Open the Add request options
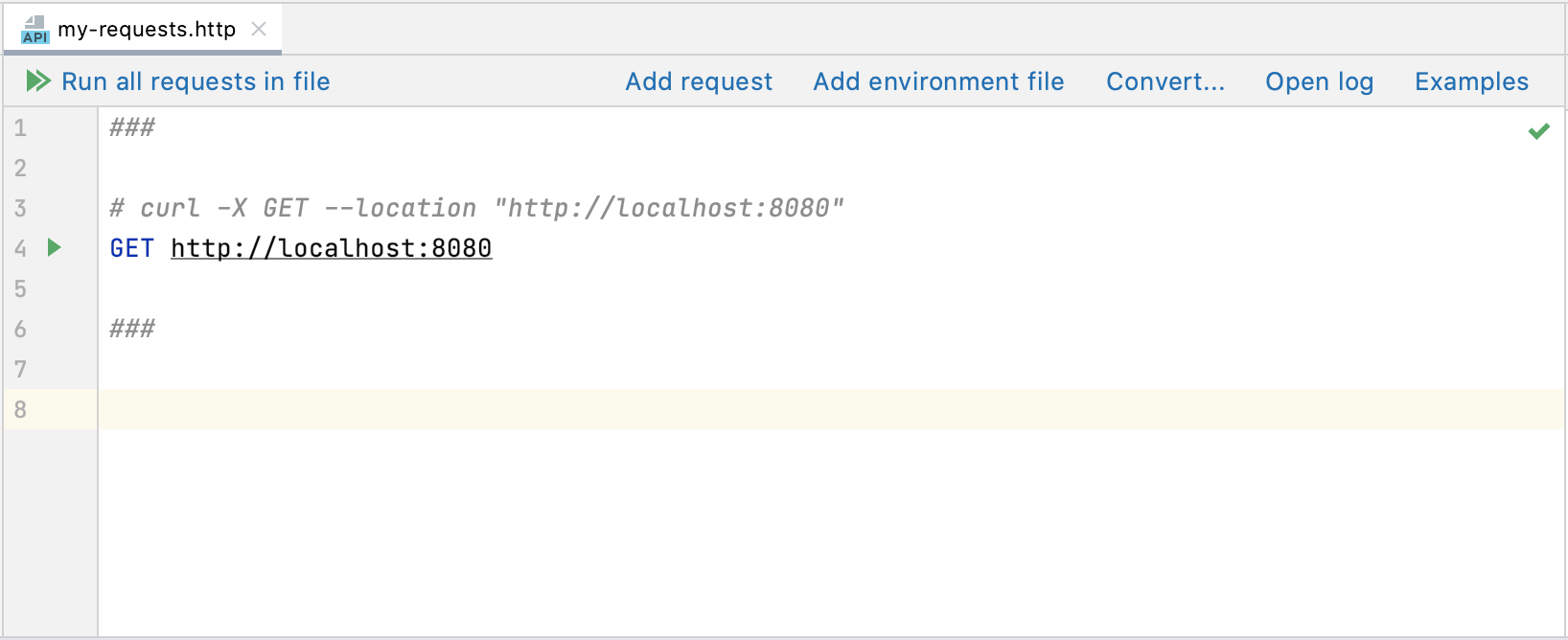This screenshot has height=640, width=1568. [699, 81]
